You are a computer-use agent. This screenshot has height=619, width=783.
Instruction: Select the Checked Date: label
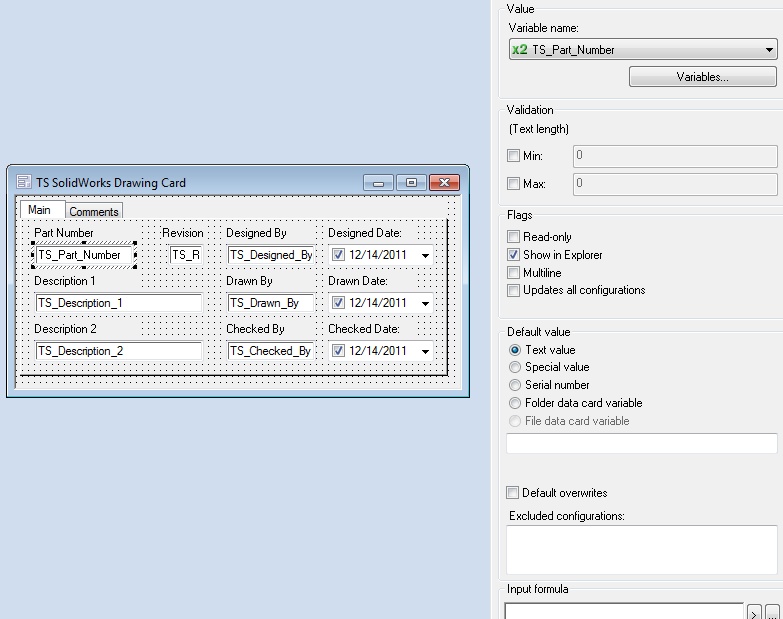[364, 328]
